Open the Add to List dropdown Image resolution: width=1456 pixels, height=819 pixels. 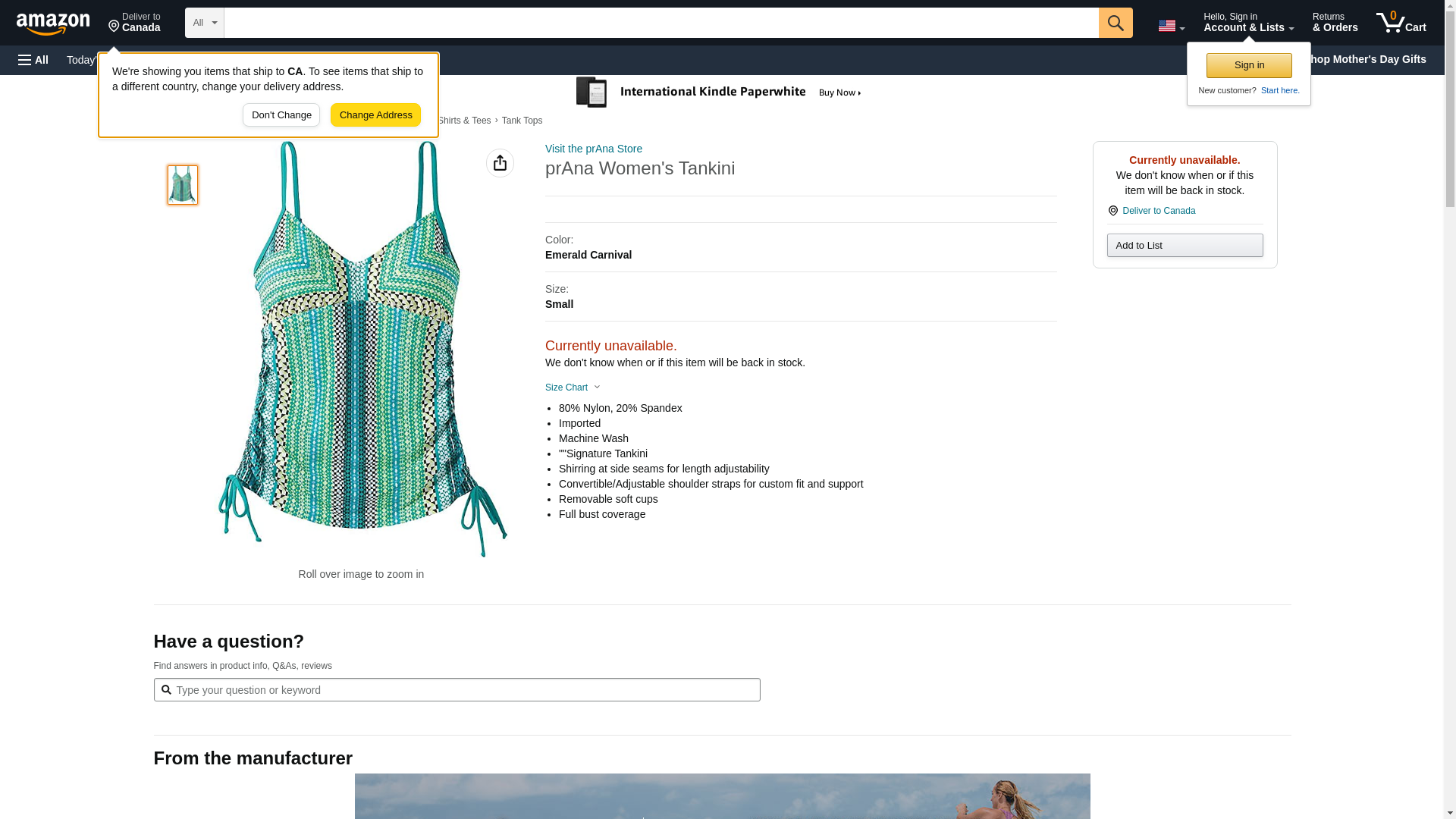point(1185,246)
